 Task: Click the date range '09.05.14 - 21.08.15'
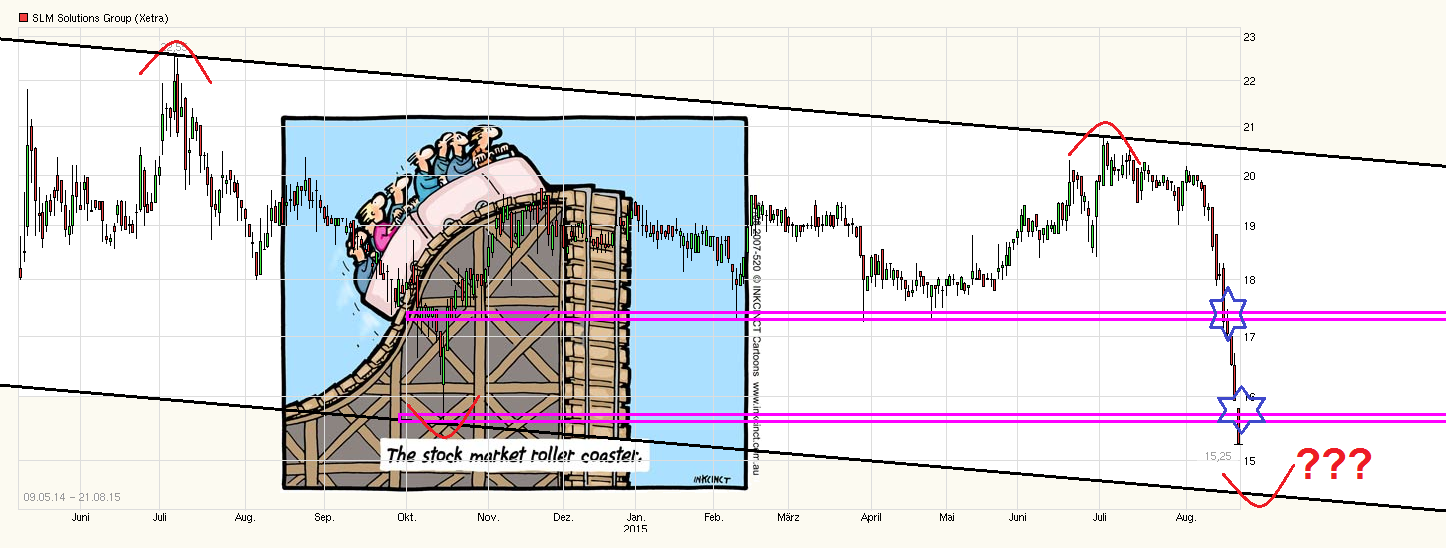click(71, 496)
